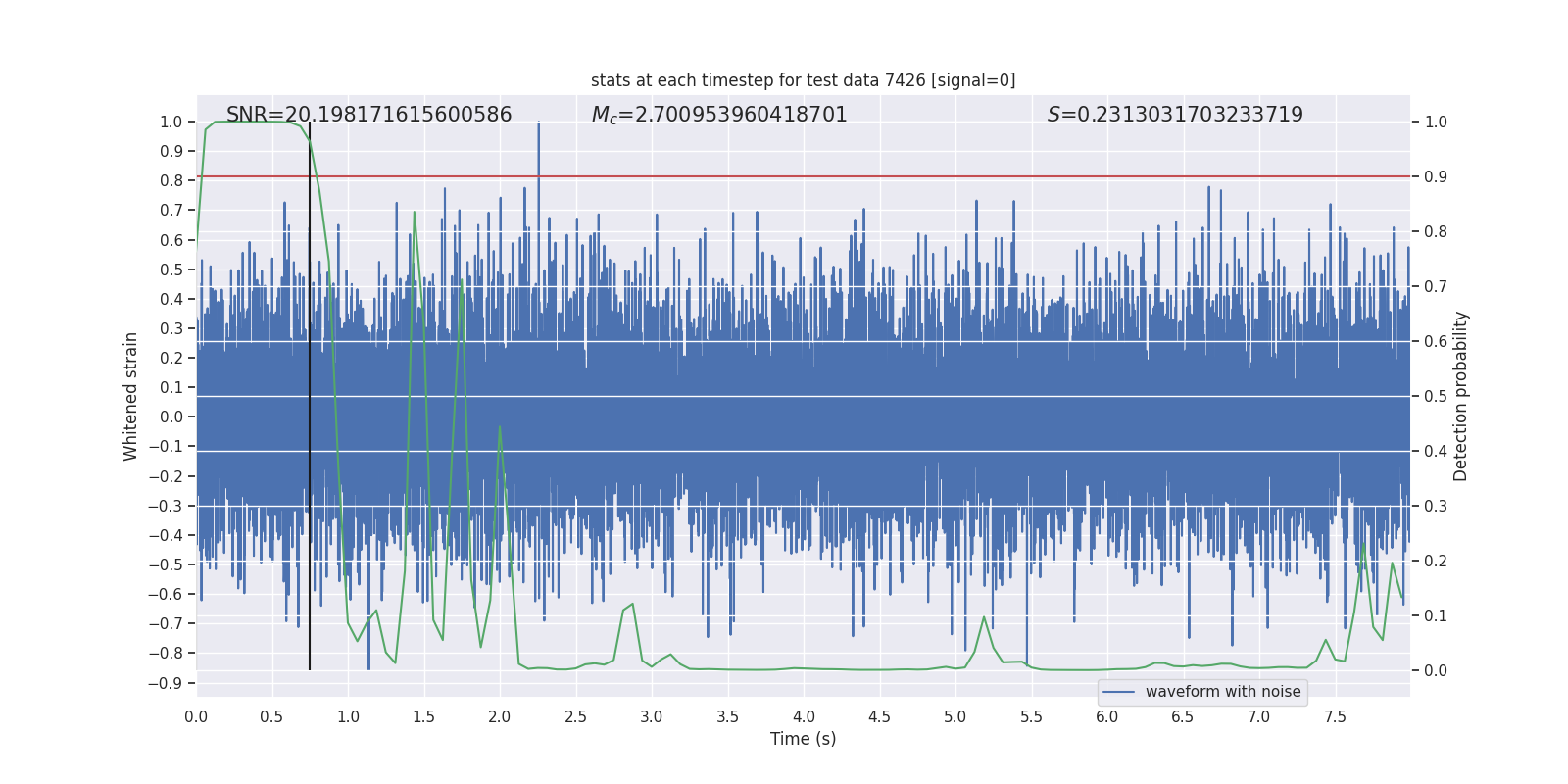Click the 7.5 tick on time axis
Image resolution: width=1568 pixels, height=784 pixels.
pos(1335,717)
